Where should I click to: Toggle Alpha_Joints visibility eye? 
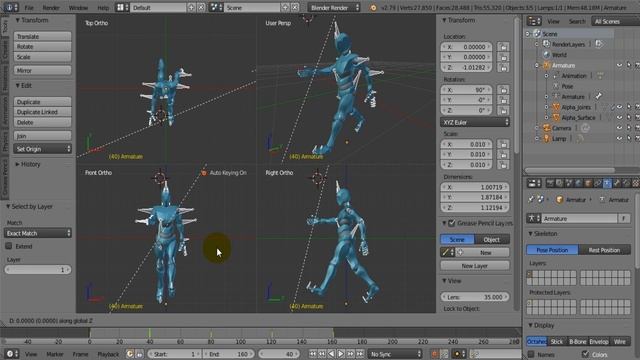point(620,107)
